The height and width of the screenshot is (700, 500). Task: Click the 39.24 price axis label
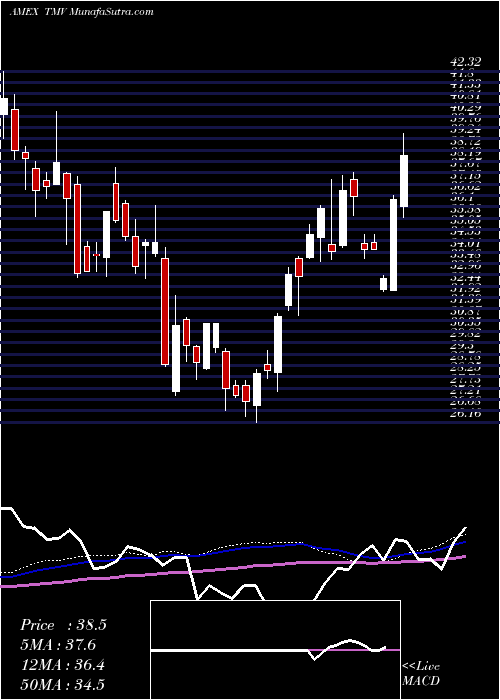(465, 132)
